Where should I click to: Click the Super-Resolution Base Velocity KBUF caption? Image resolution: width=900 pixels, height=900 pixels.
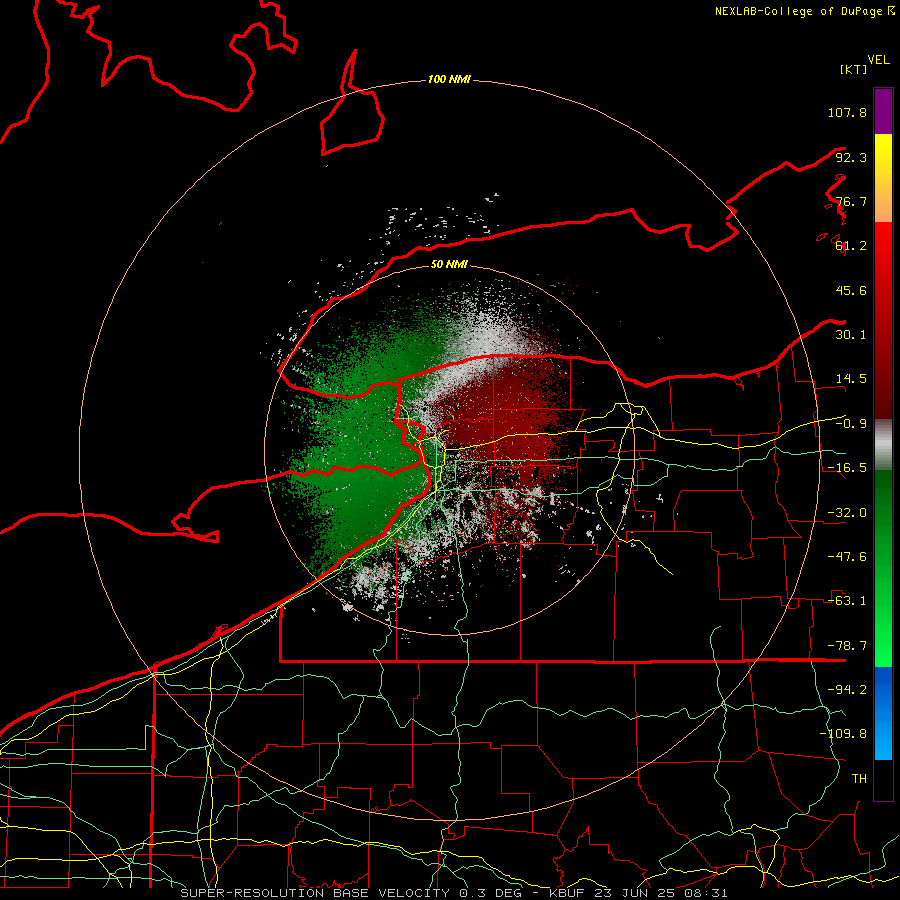454,893
